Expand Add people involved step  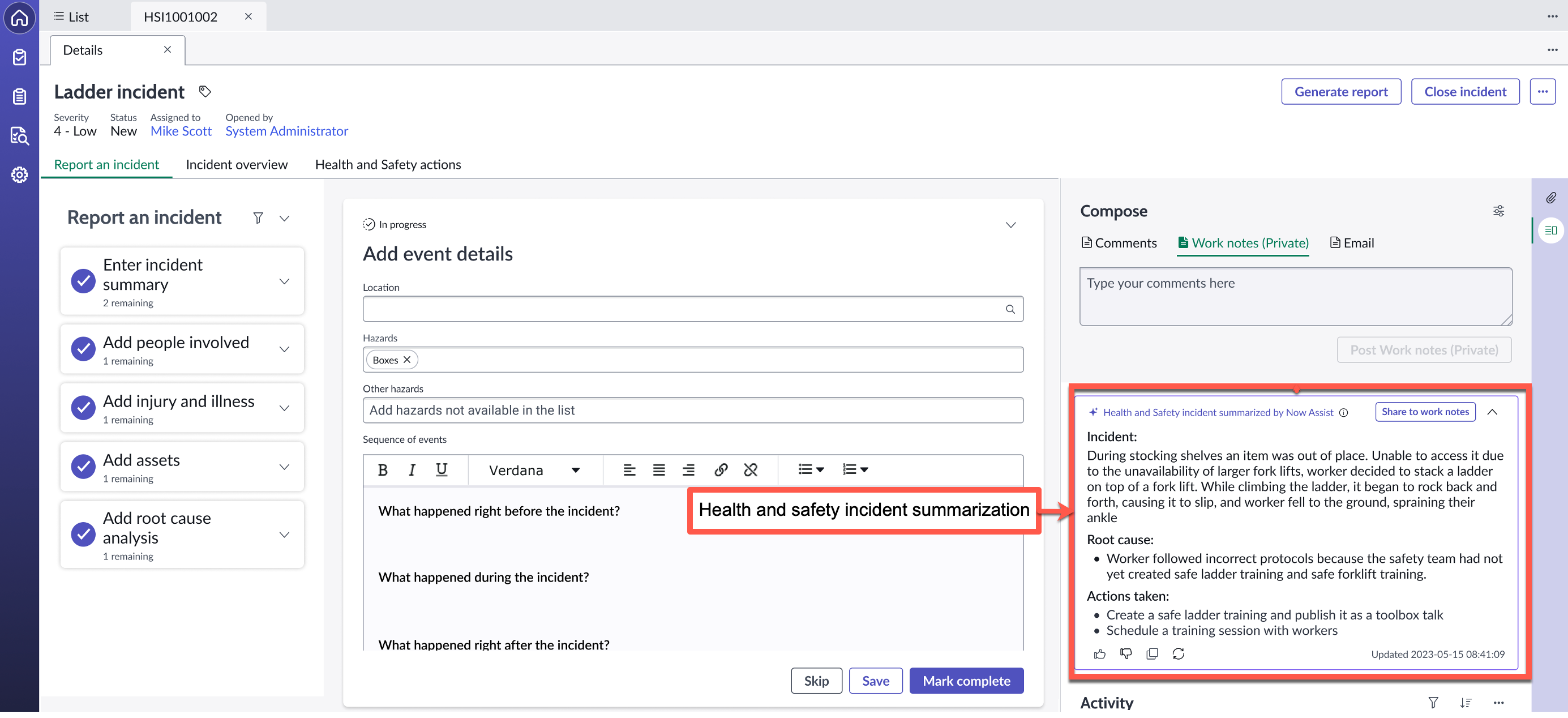284,349
